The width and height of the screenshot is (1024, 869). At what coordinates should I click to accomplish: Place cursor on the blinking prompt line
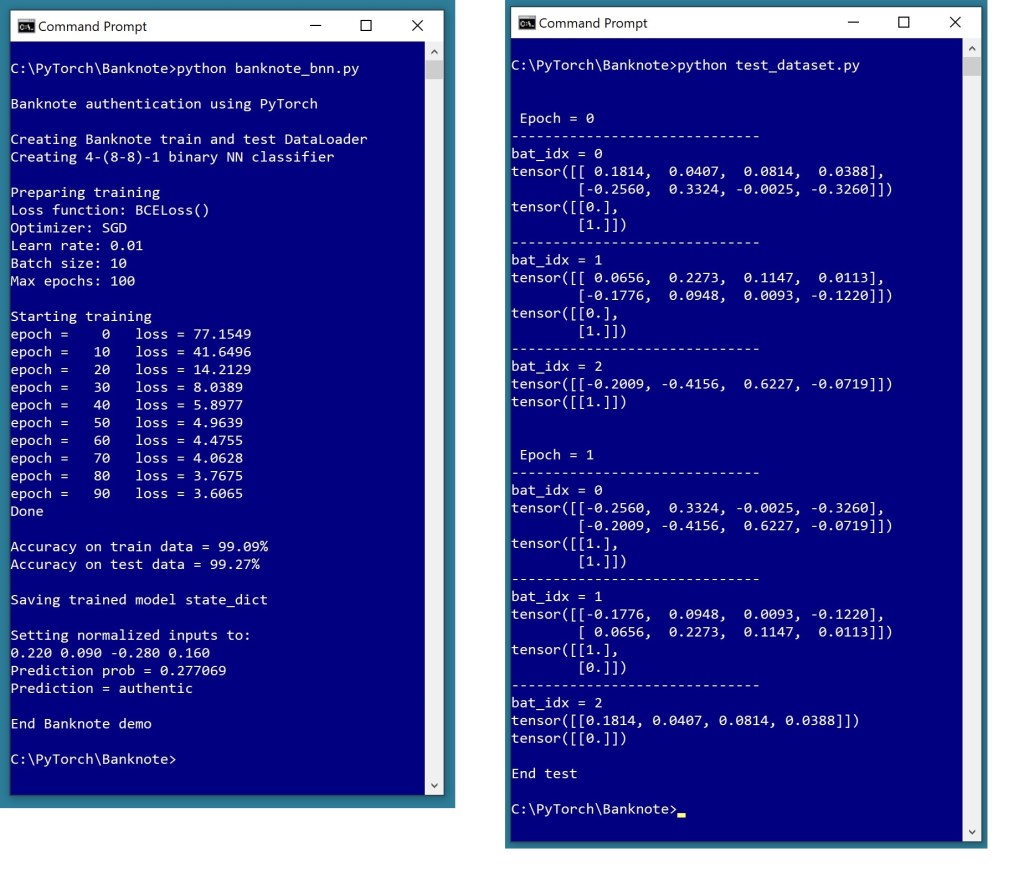[680, 809]
